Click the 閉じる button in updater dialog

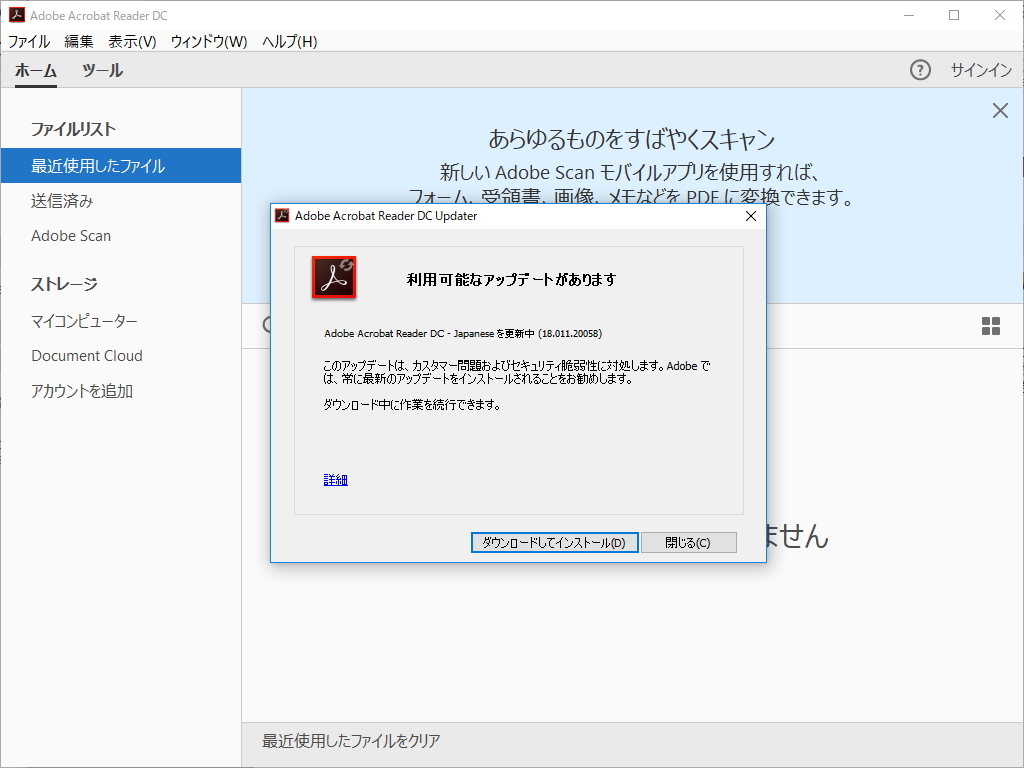click(x=688, y=542)
